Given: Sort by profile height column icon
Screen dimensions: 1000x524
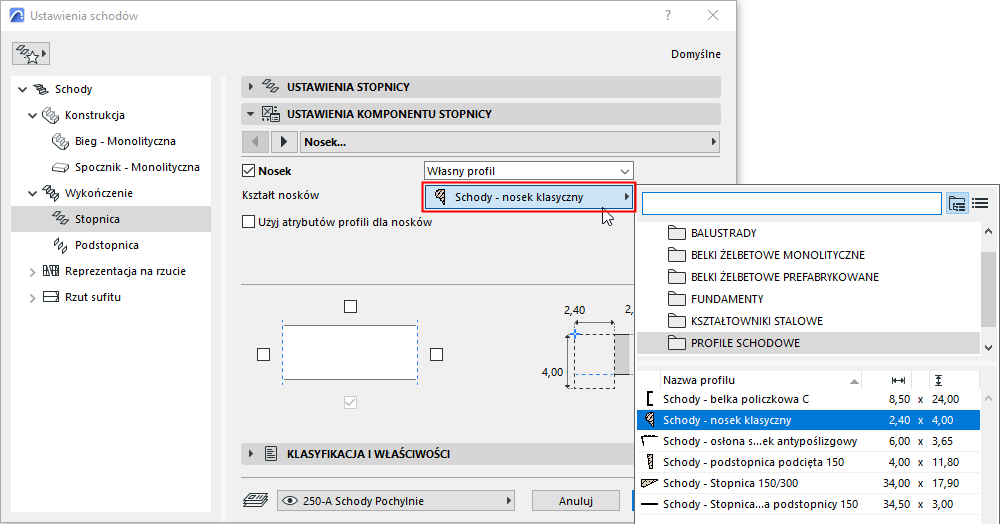Looking at the screenshot, I should (x=938, y=381).
